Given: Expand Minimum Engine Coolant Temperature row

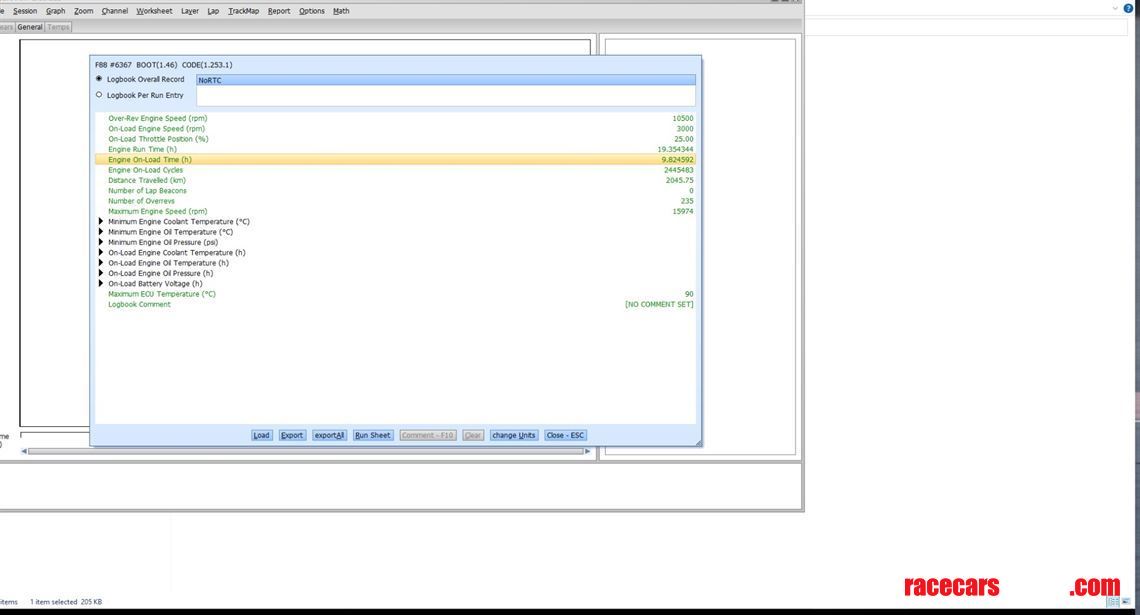Looking at the screenshot, I should pos(101,222).
